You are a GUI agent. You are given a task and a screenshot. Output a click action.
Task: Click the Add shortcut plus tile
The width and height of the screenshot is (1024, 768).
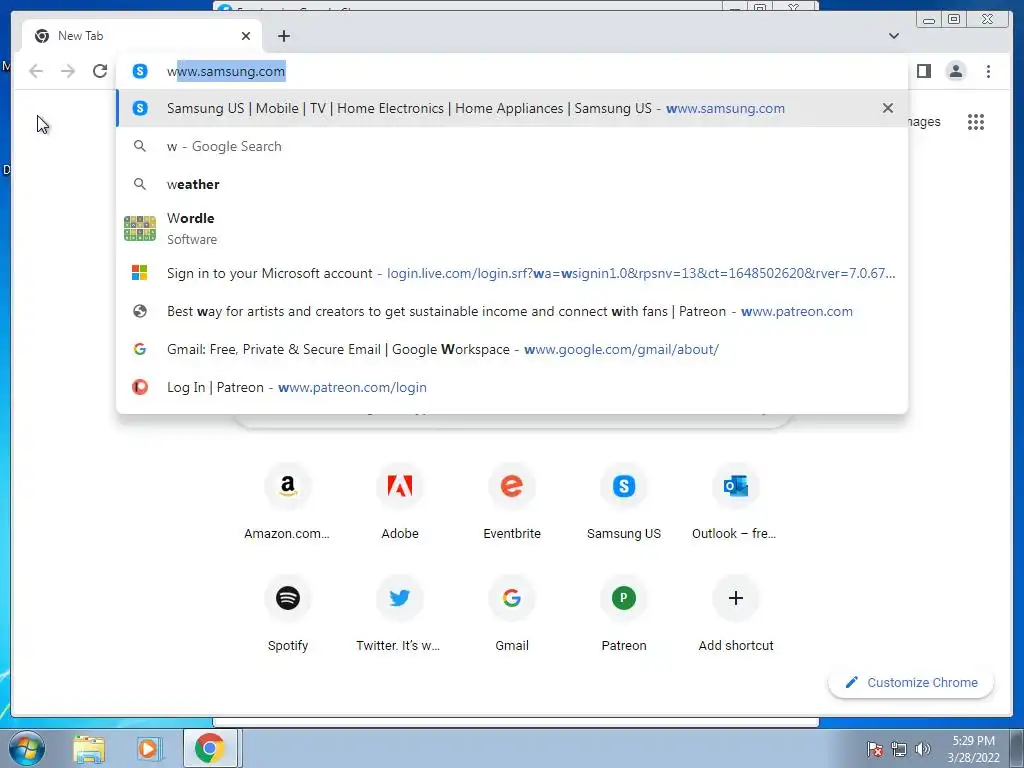click(735, 614)
